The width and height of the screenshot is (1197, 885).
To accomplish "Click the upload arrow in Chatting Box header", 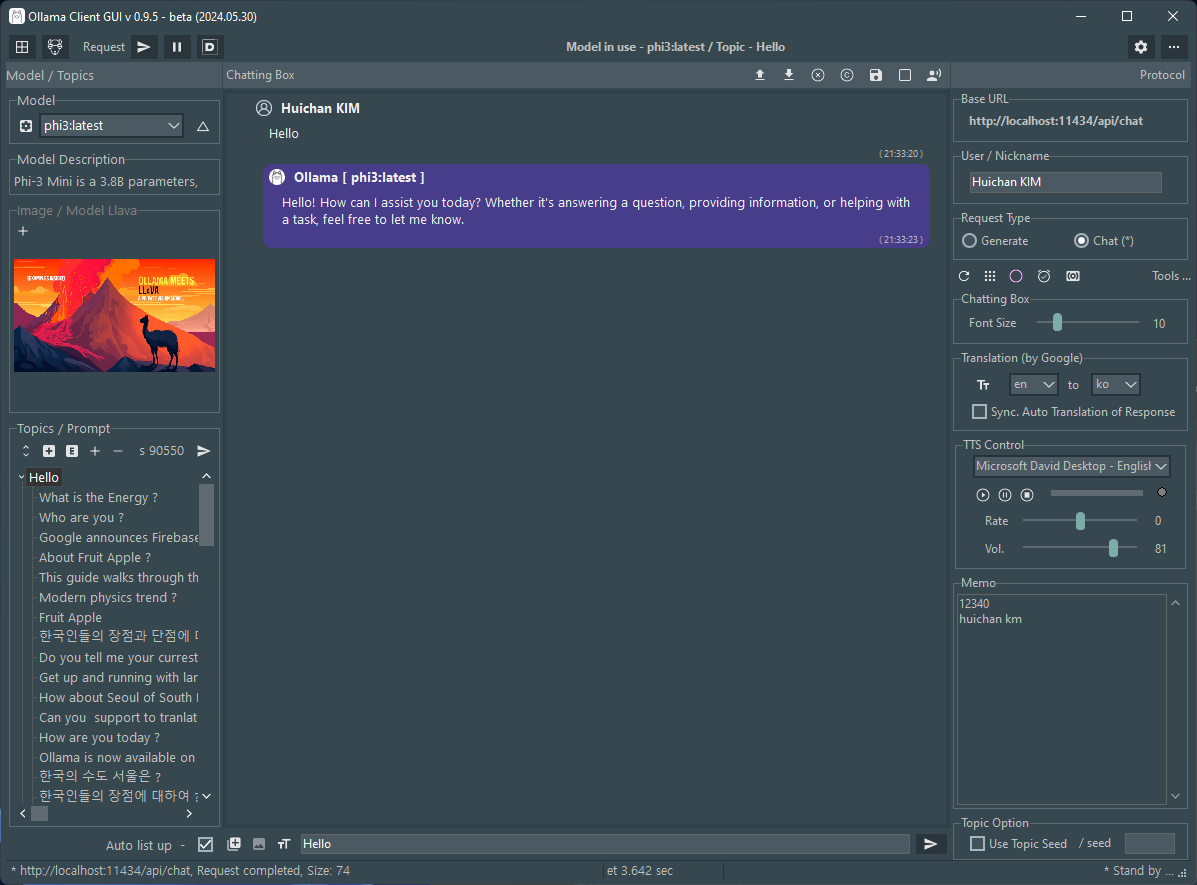I will [760, 75].
